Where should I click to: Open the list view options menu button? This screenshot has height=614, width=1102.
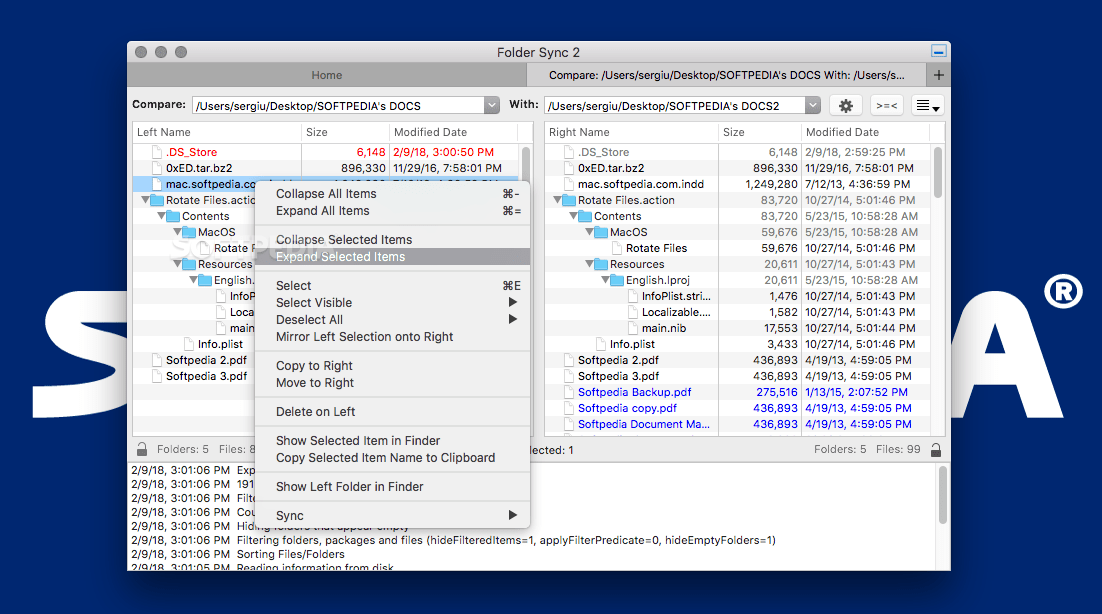pos(928,105)
